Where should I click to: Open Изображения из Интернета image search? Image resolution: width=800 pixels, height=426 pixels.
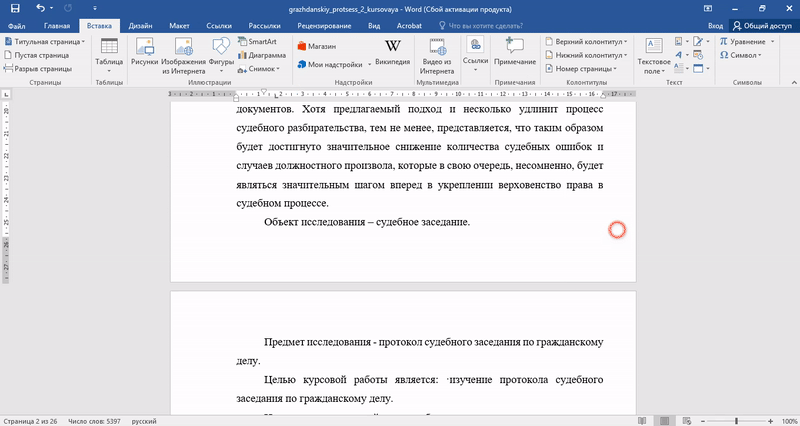(x=183, y=56)
